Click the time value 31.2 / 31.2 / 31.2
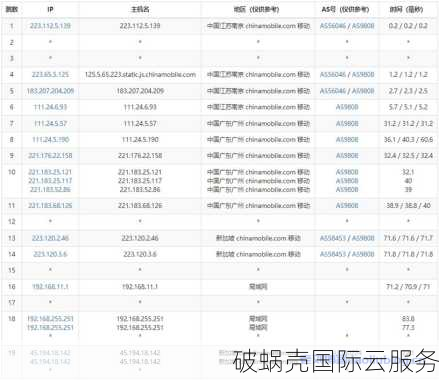 pos(408,124)
